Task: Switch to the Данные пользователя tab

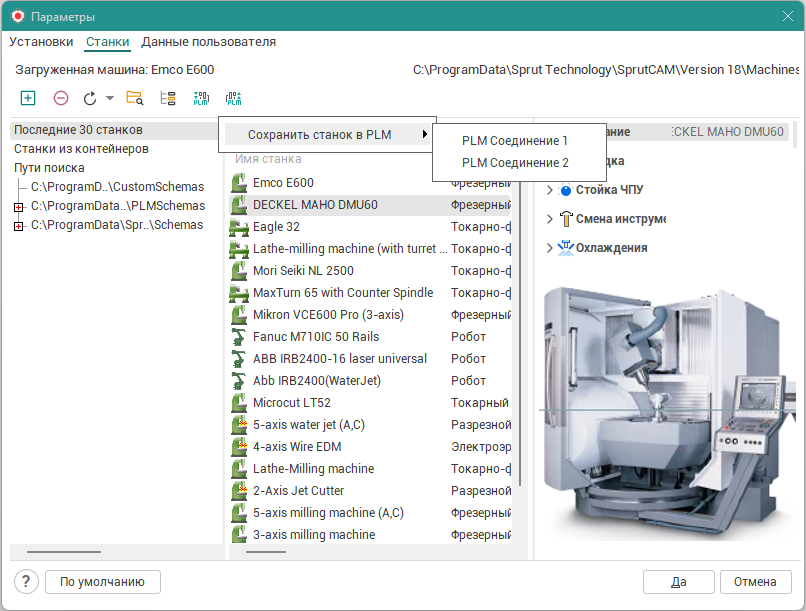Action: click(208, 42)
